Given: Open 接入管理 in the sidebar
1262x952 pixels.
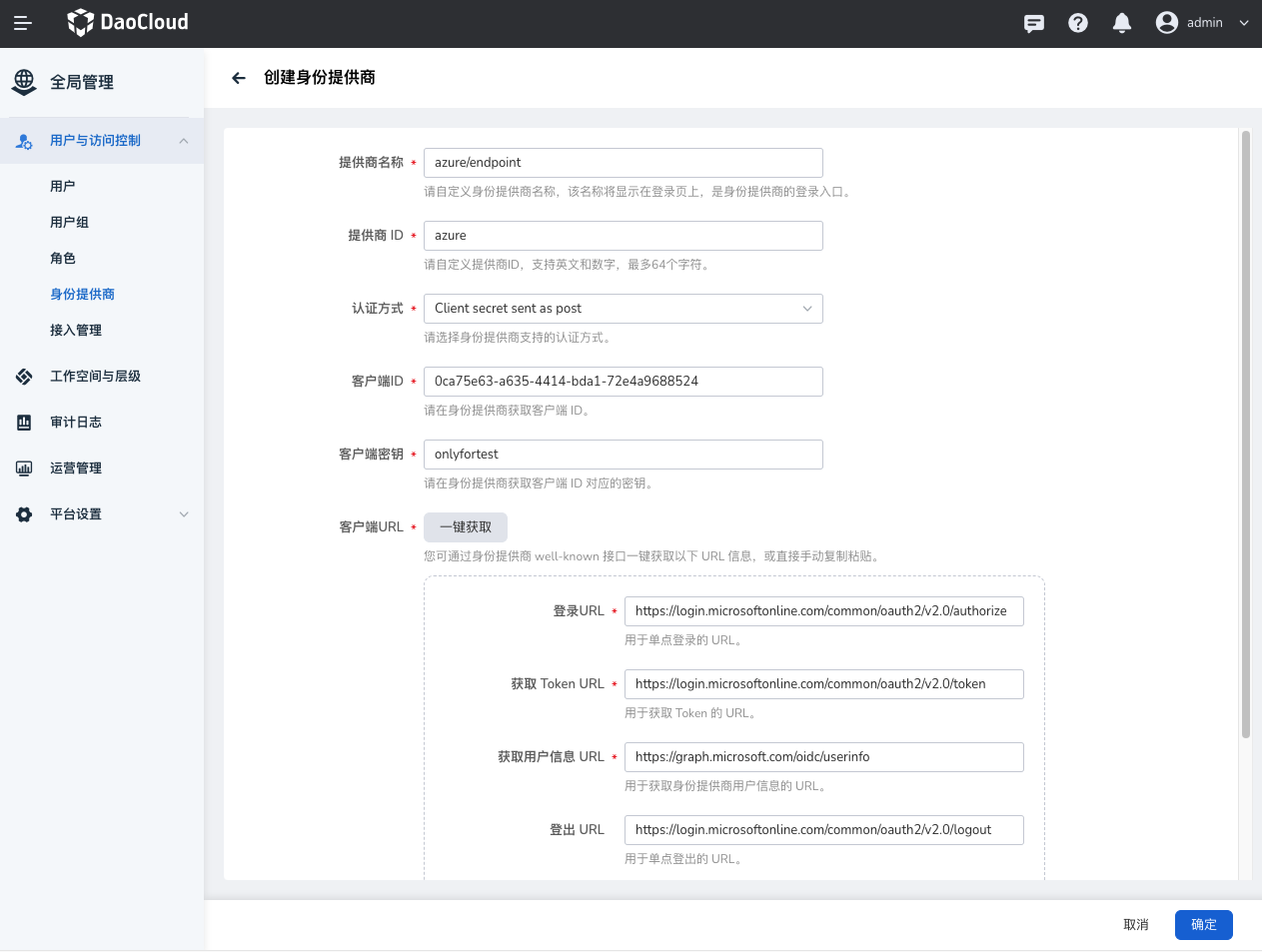Looking at the screenshot, I should click(76, 331).
